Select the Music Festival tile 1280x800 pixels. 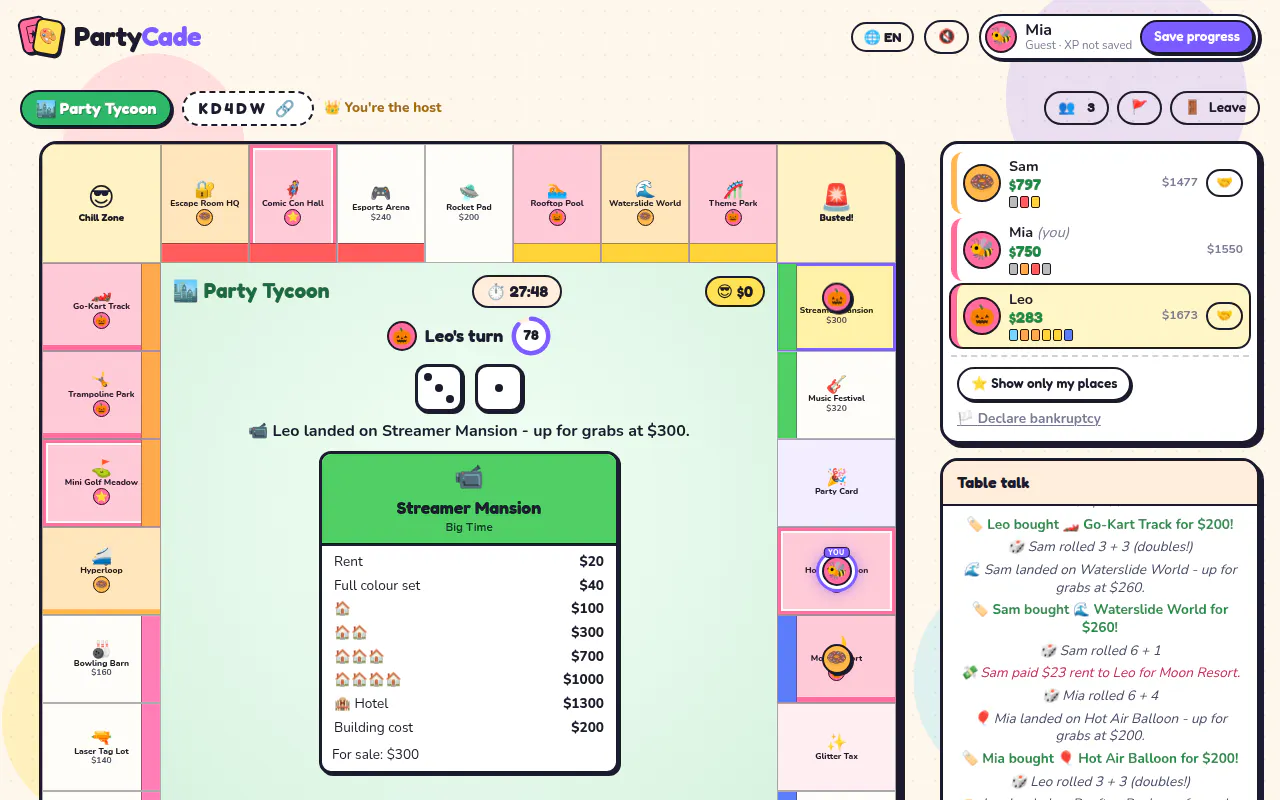pos(836,395)
